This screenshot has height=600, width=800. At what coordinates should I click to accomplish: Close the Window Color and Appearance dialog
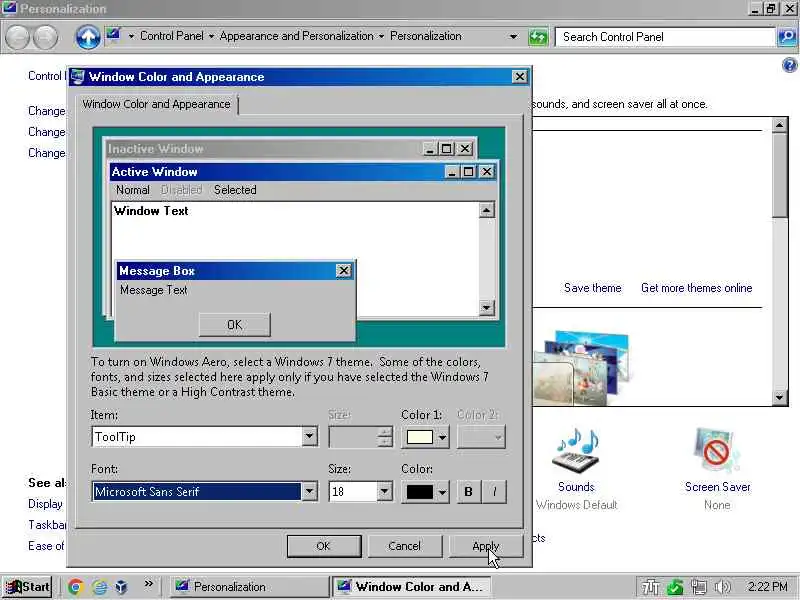point(519,77)
